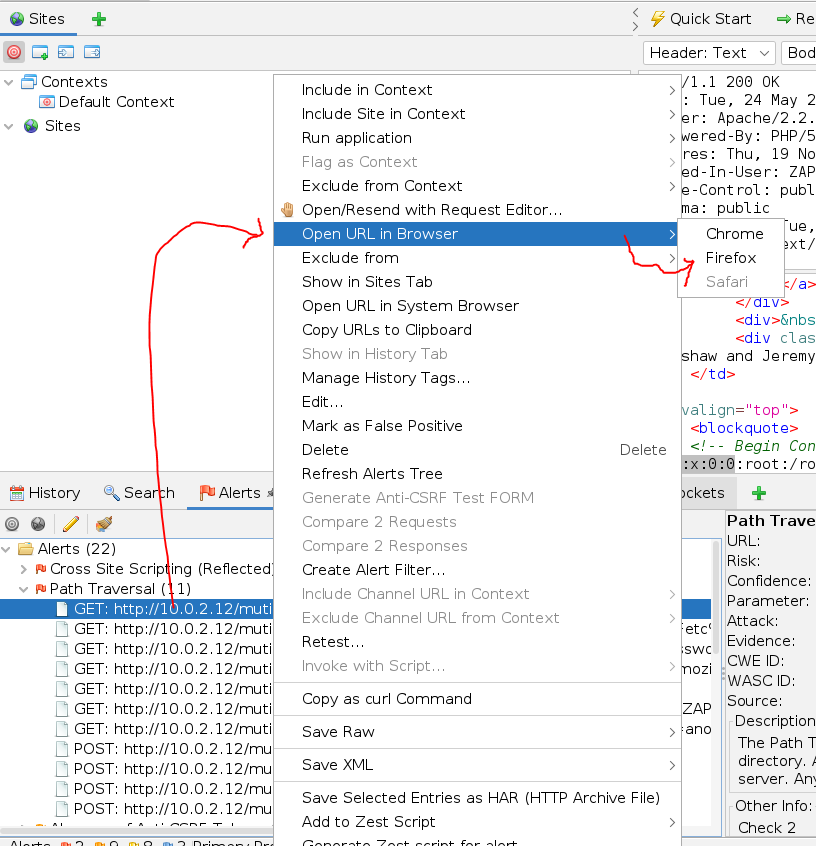Image resolution: width=816 pixels, height=846 pixels.
Task: Open Add to Zest Script submenu
Action: (x=477, y=822)
